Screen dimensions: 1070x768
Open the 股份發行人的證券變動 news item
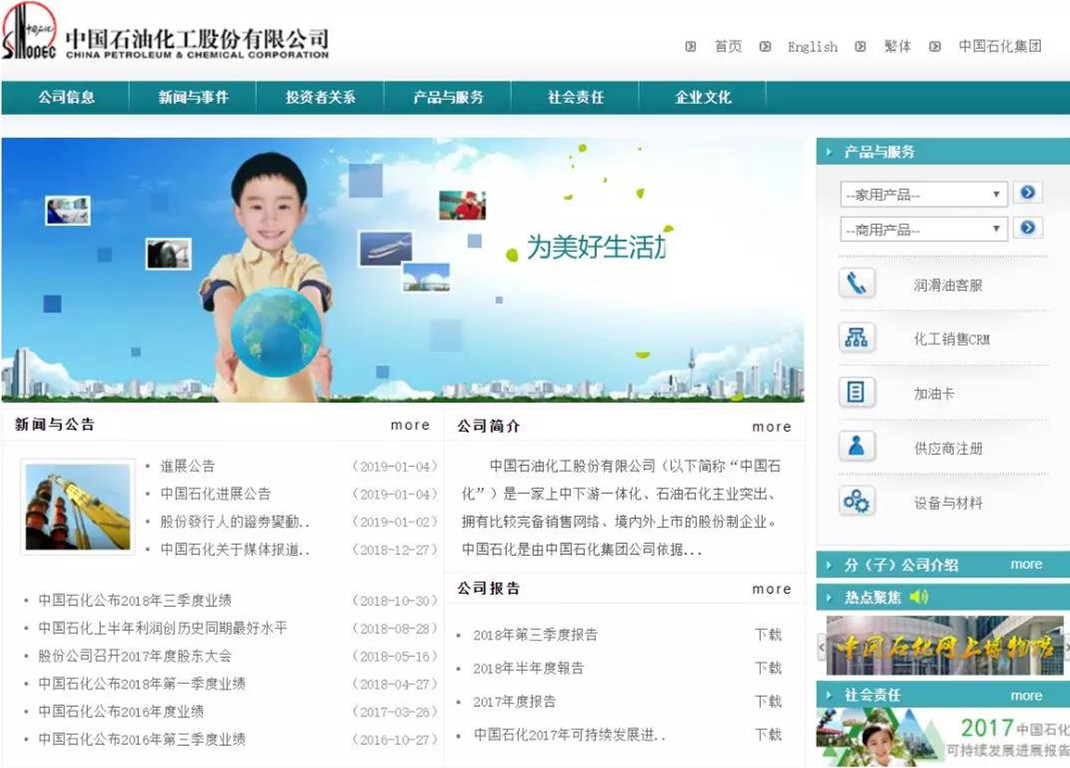coord(235,522)
